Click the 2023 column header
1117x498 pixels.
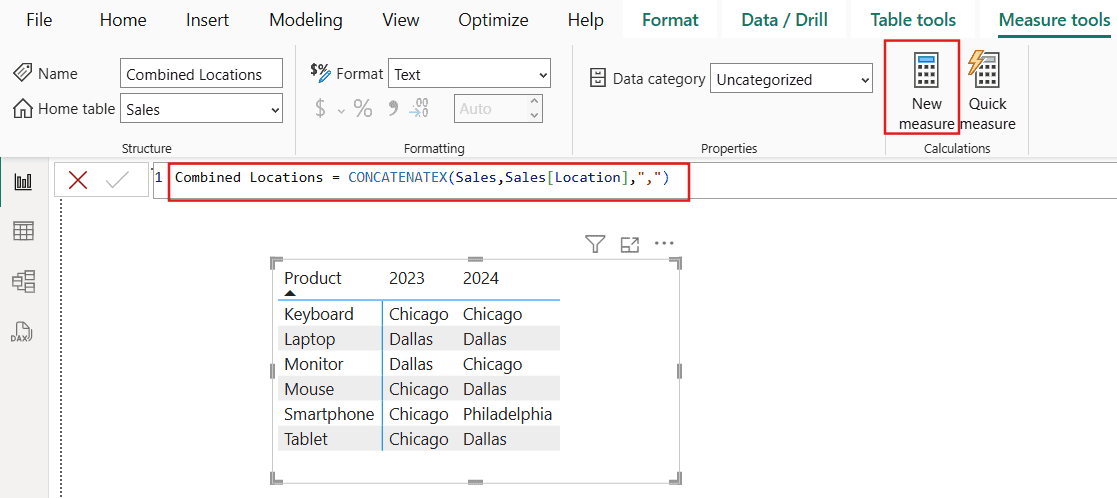[x=407, y=278]
